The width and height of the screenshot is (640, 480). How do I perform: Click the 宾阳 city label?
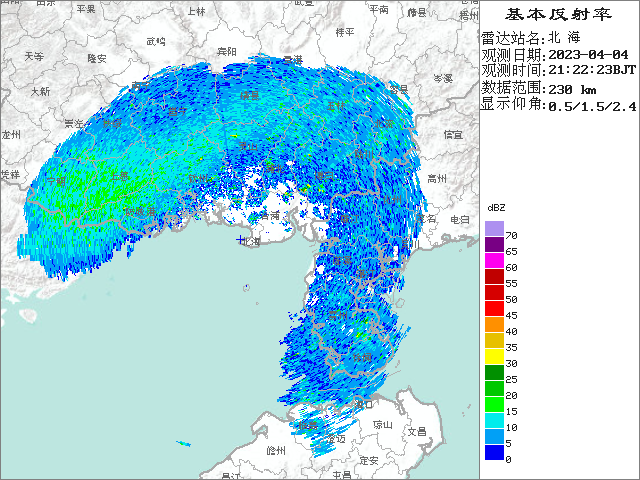(227, 51)
